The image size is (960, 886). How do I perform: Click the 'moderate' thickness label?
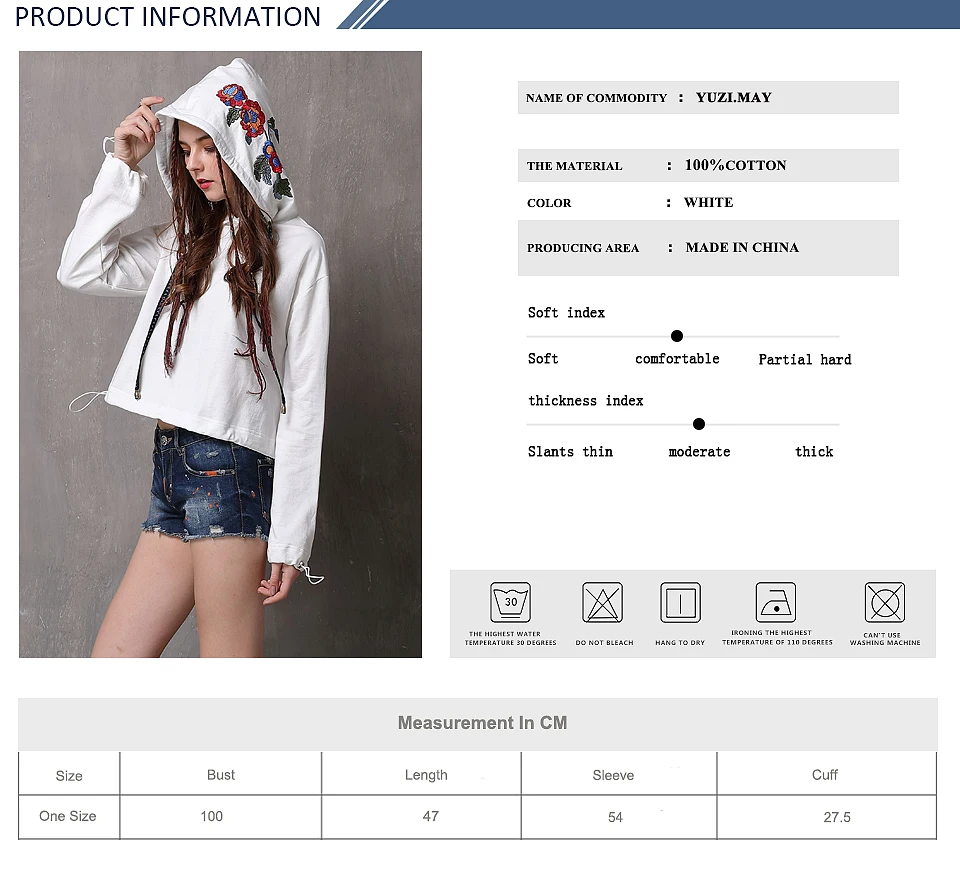pos(699,452)
